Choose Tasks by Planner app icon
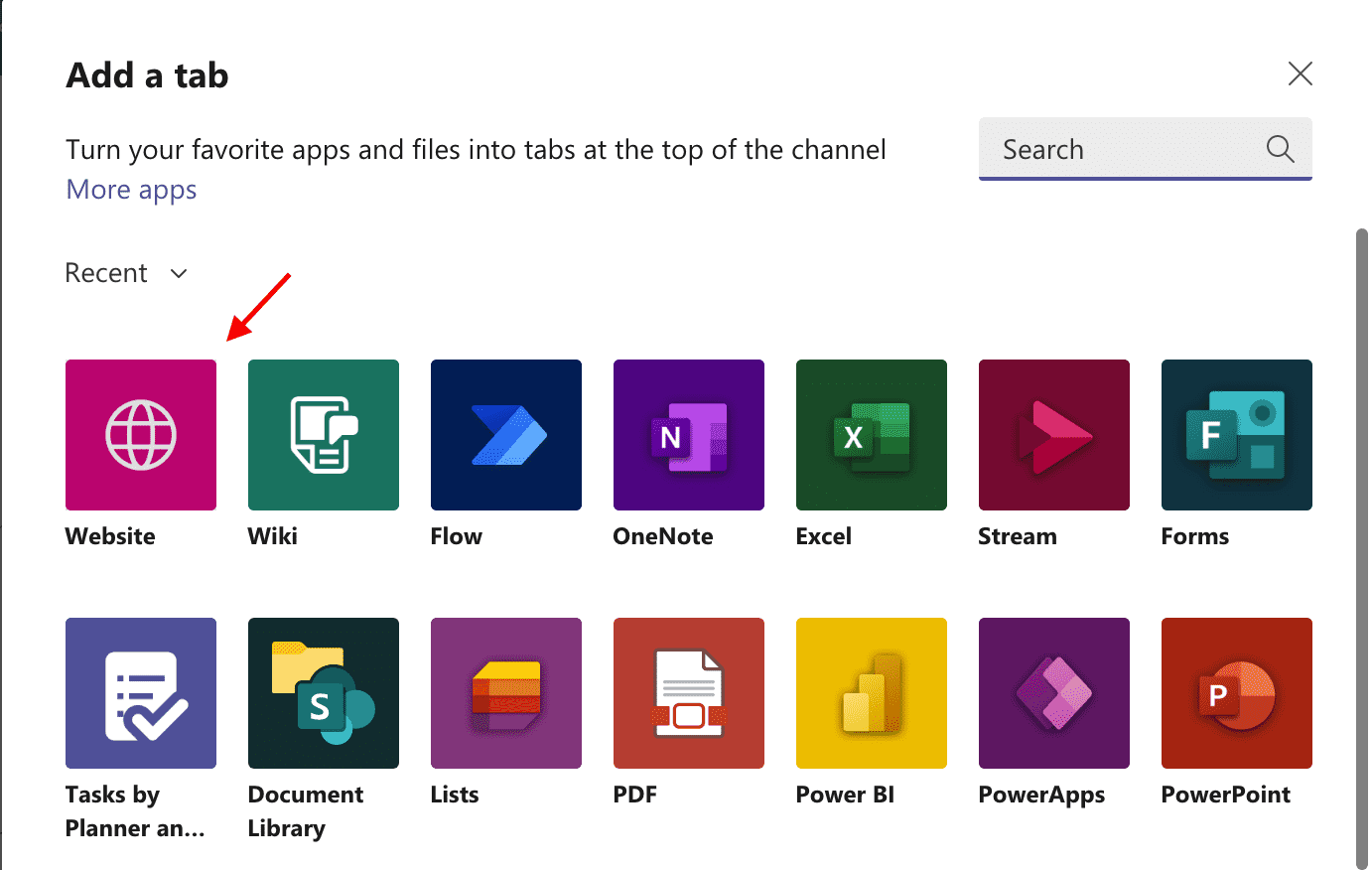The image size is (1372, 870). coord(141,693)
